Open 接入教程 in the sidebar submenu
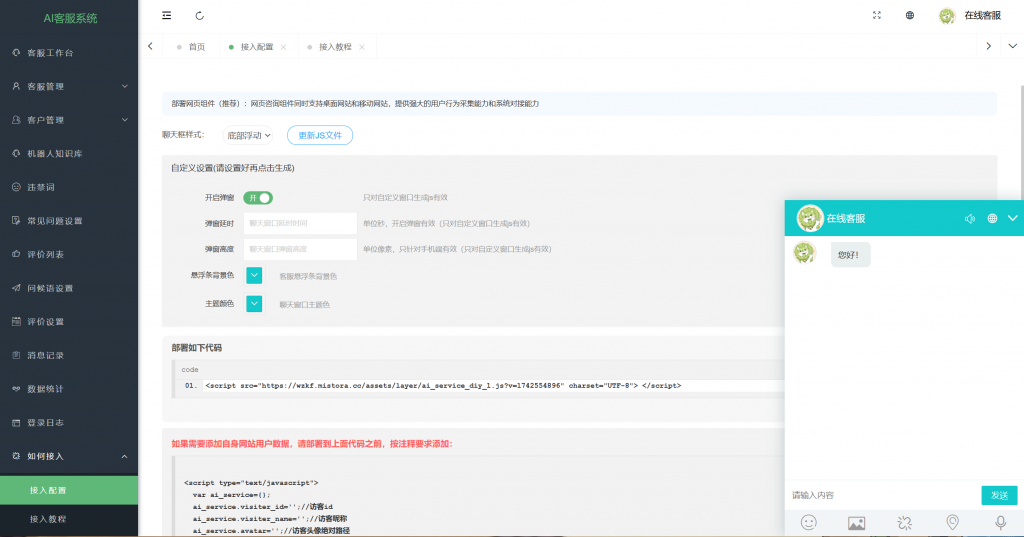1024x537 pixels. click(69, 519)
